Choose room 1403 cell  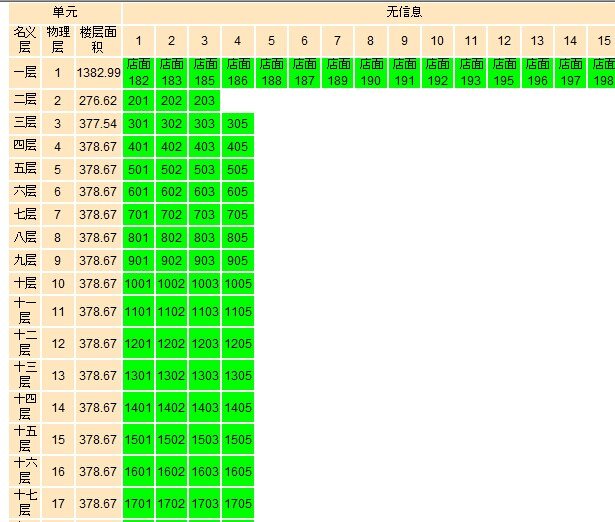(x=204, y=408)
